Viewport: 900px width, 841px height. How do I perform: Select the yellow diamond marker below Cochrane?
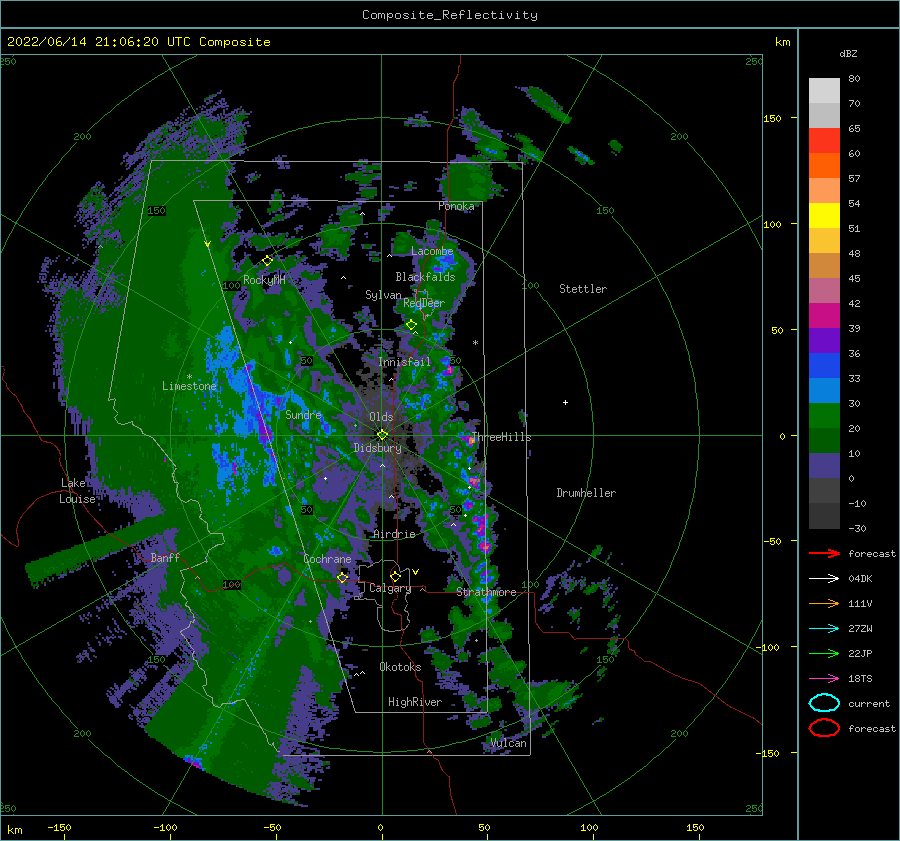pos(343,578)
